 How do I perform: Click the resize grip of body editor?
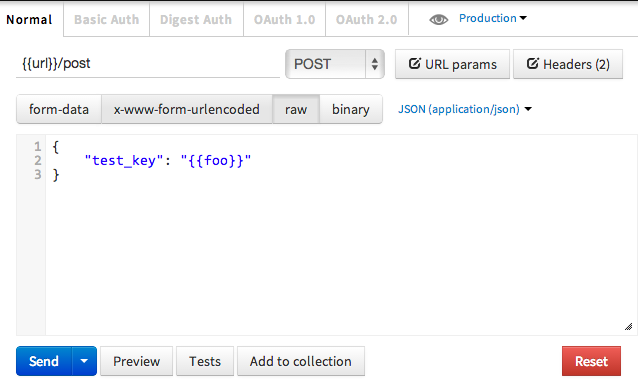pyautogui.click(x=628, y=327)
